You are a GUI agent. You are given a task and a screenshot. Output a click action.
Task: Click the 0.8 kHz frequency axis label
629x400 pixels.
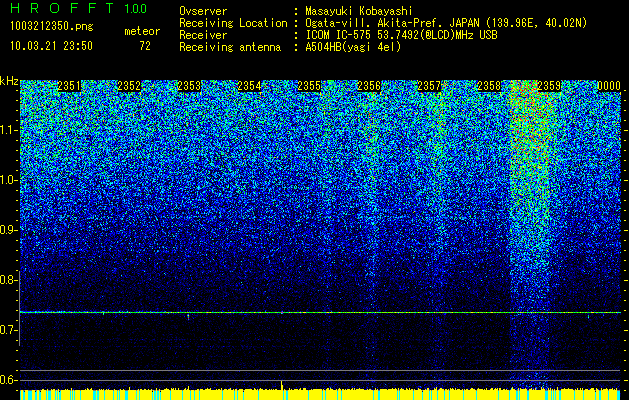point(8,280)
